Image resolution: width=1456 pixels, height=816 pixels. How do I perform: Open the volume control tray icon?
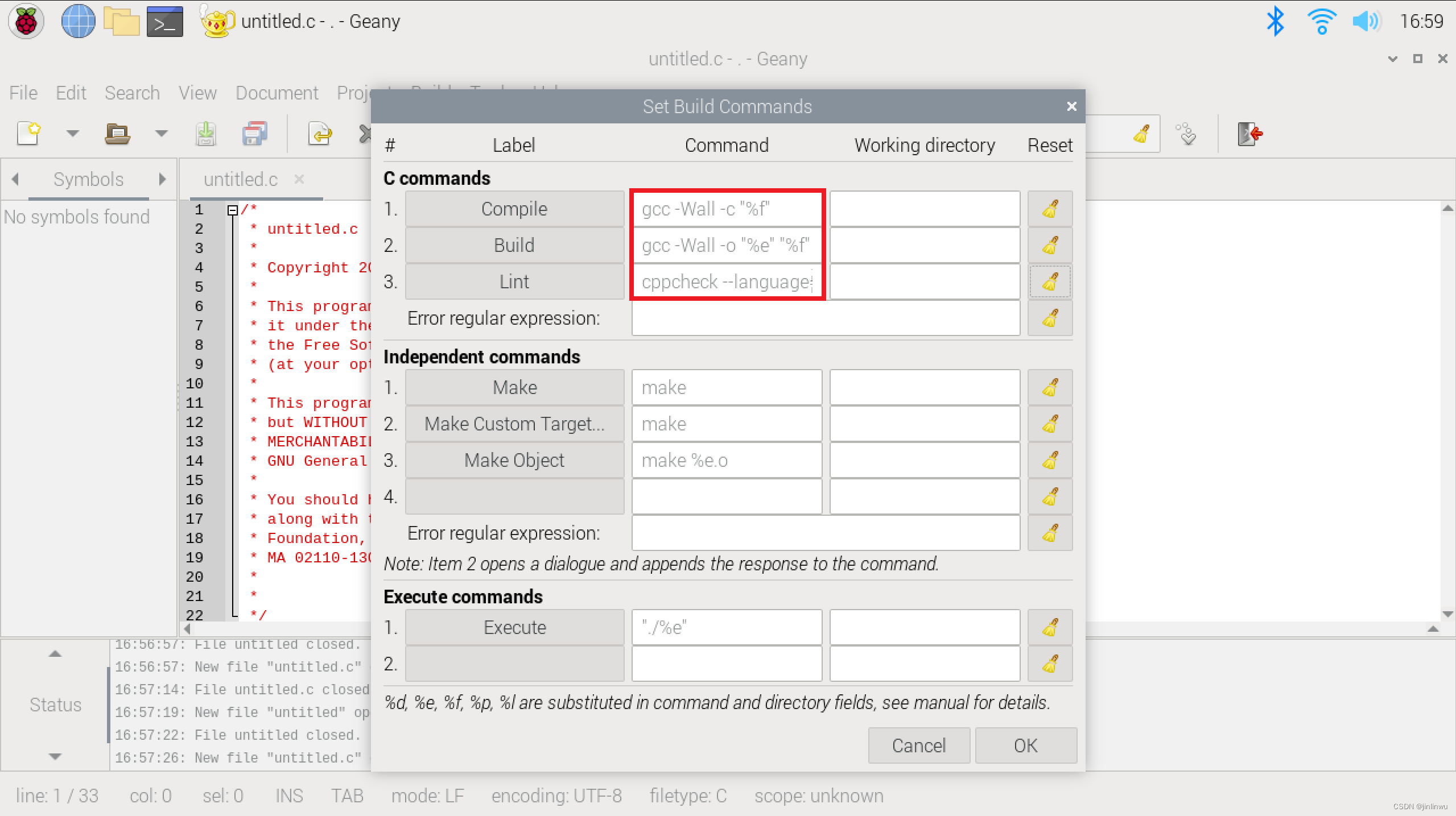[1366, 22]
